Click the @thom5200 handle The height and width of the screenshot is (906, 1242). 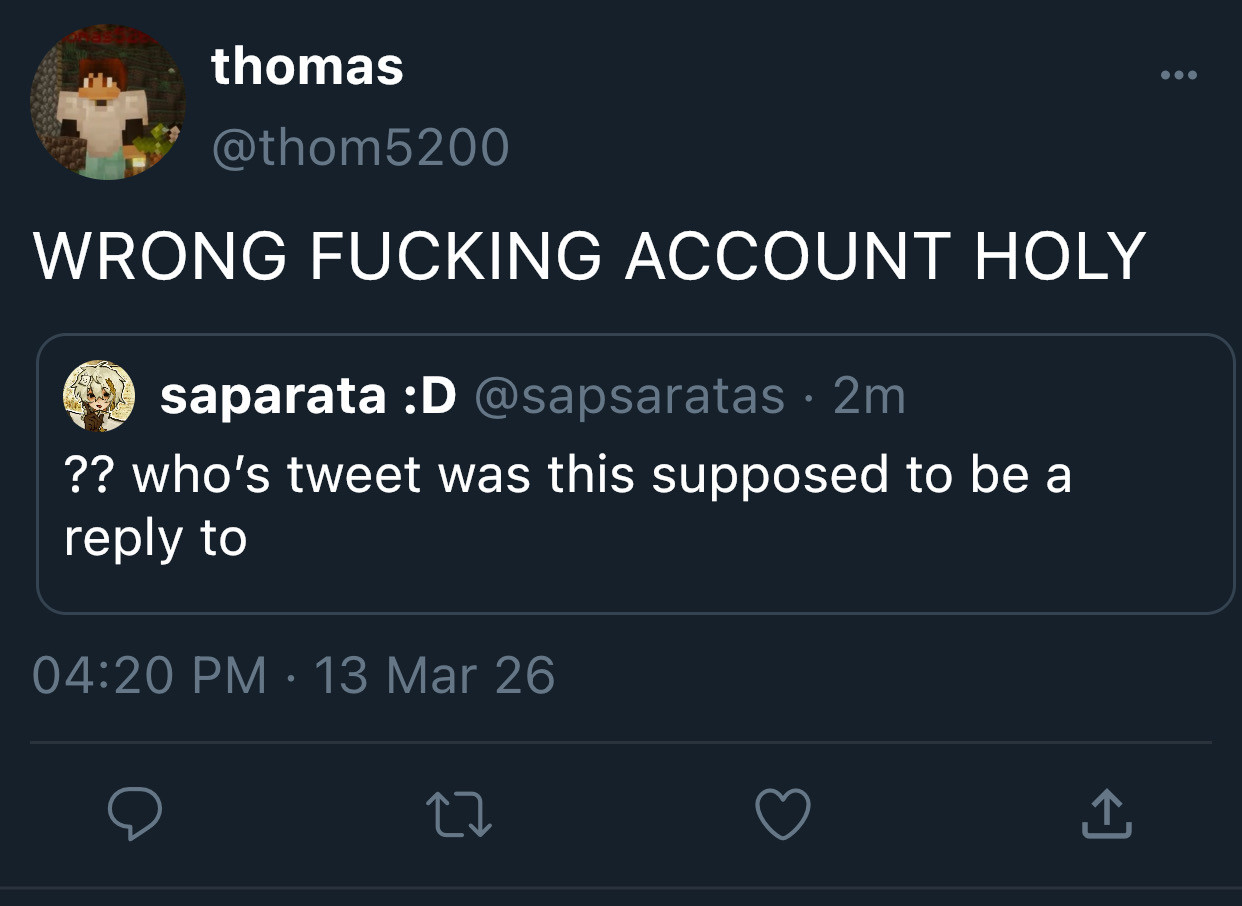pos(360,148)
